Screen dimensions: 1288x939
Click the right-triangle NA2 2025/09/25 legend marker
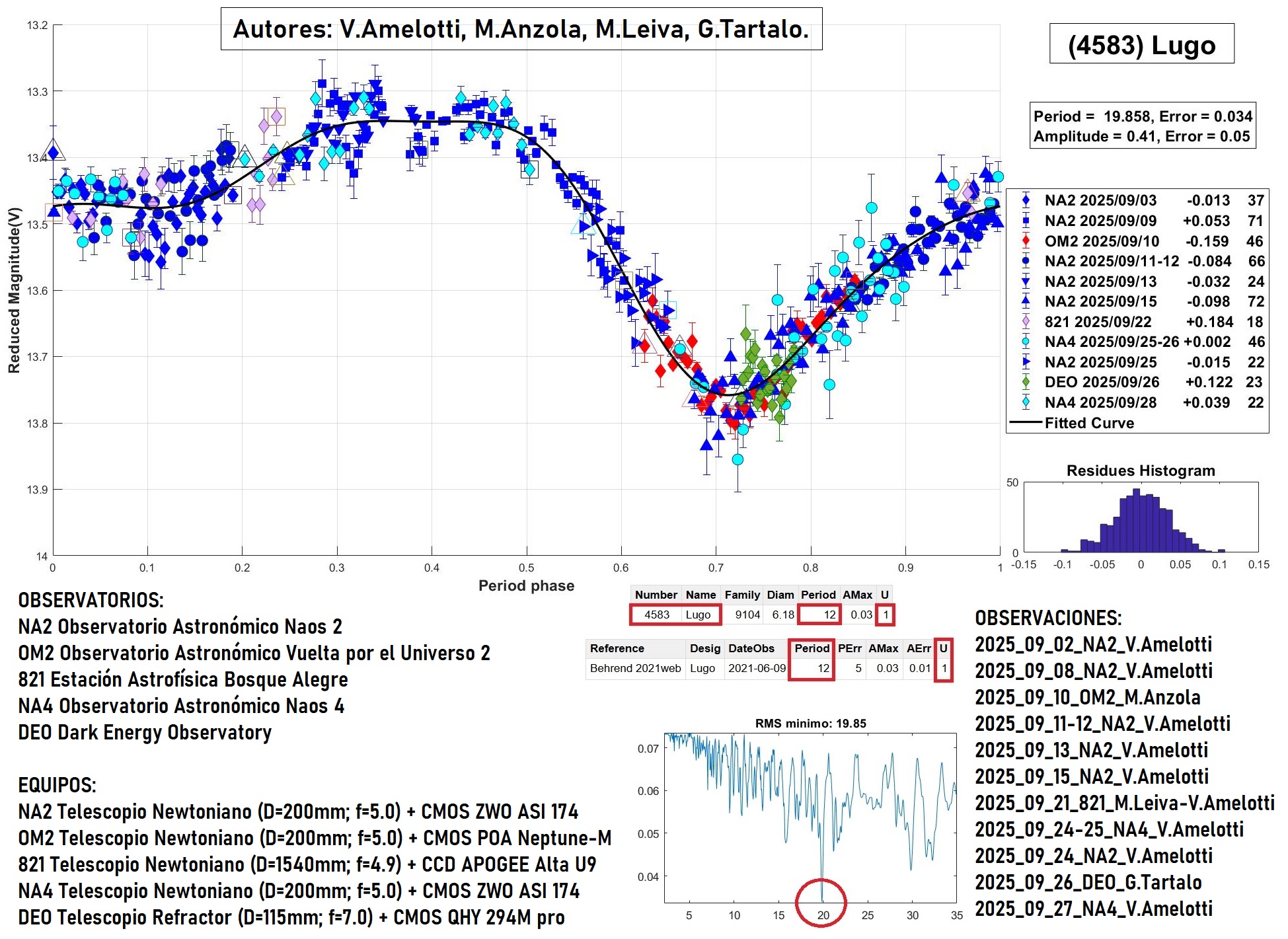coord(1026,362)
